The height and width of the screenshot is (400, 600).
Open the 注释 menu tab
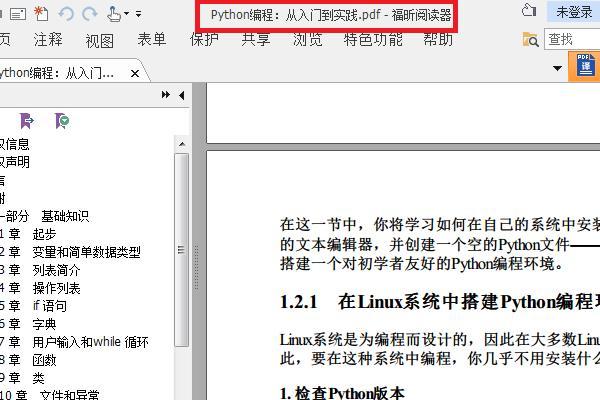click(x=48, y=39)
